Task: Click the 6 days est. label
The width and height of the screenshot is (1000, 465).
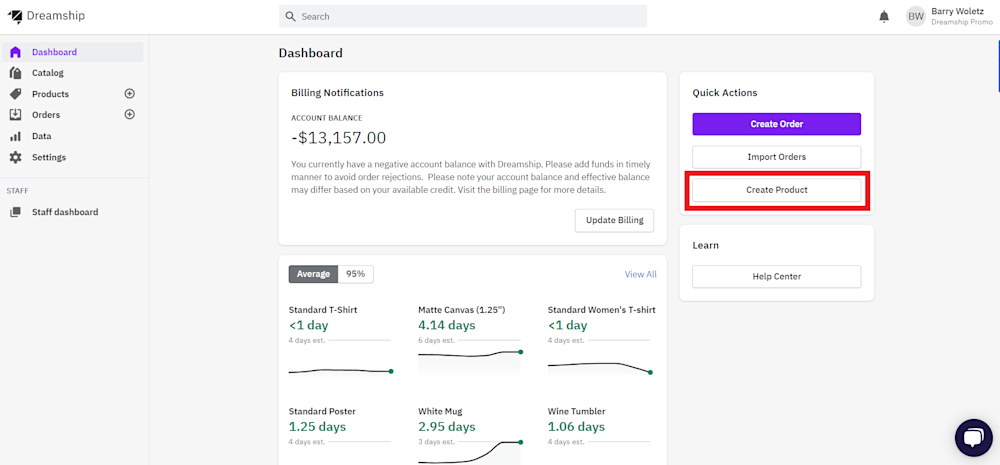Action: tap(437, 340)
